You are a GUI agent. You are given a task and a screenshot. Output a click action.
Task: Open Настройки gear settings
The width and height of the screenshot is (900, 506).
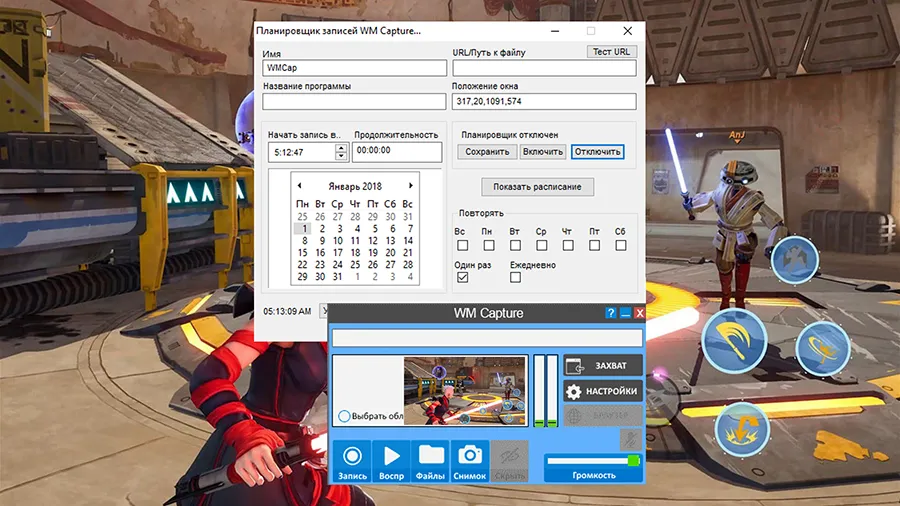[603, 392]
